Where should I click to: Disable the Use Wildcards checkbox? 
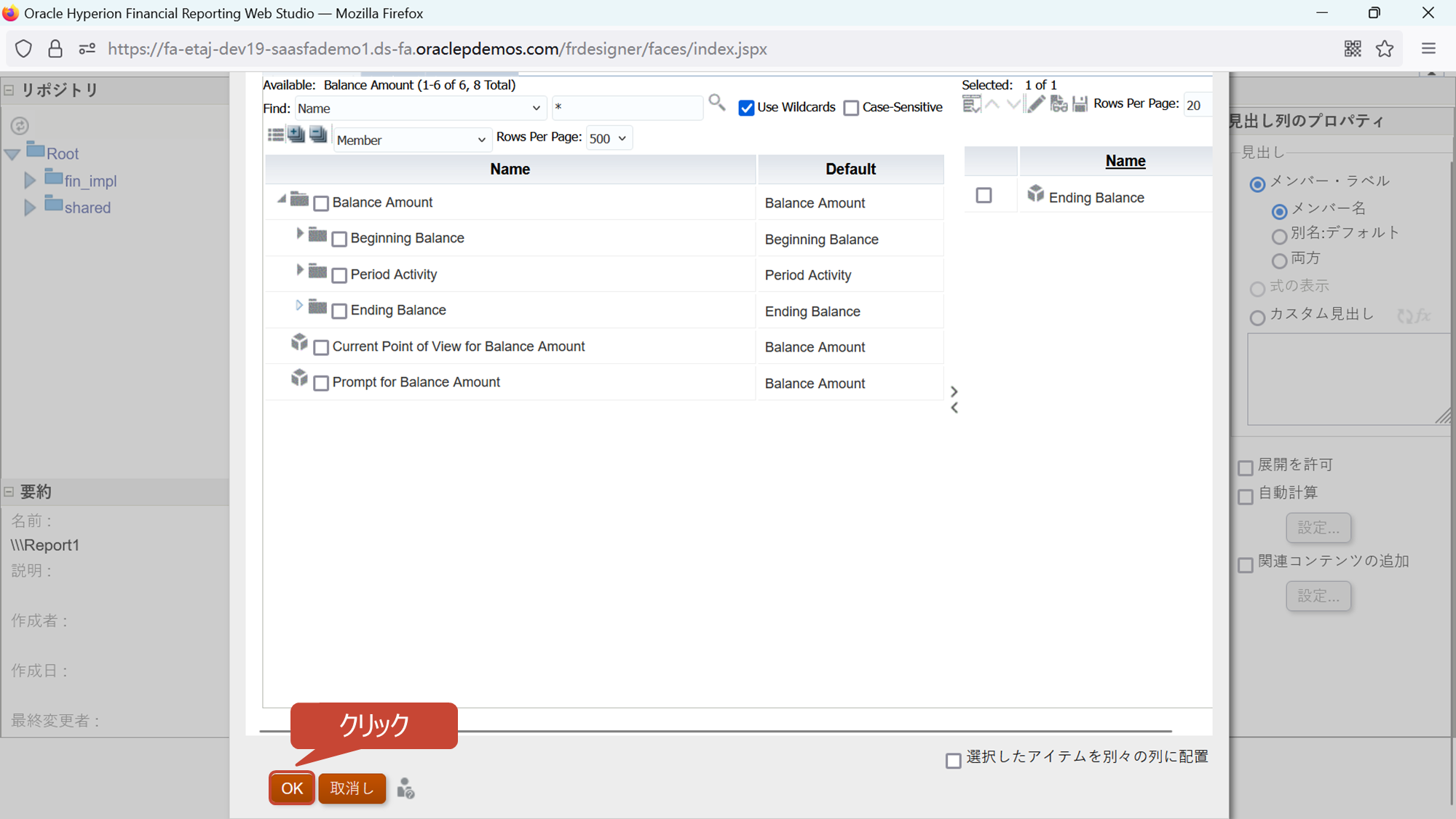(x=746, y=108)
